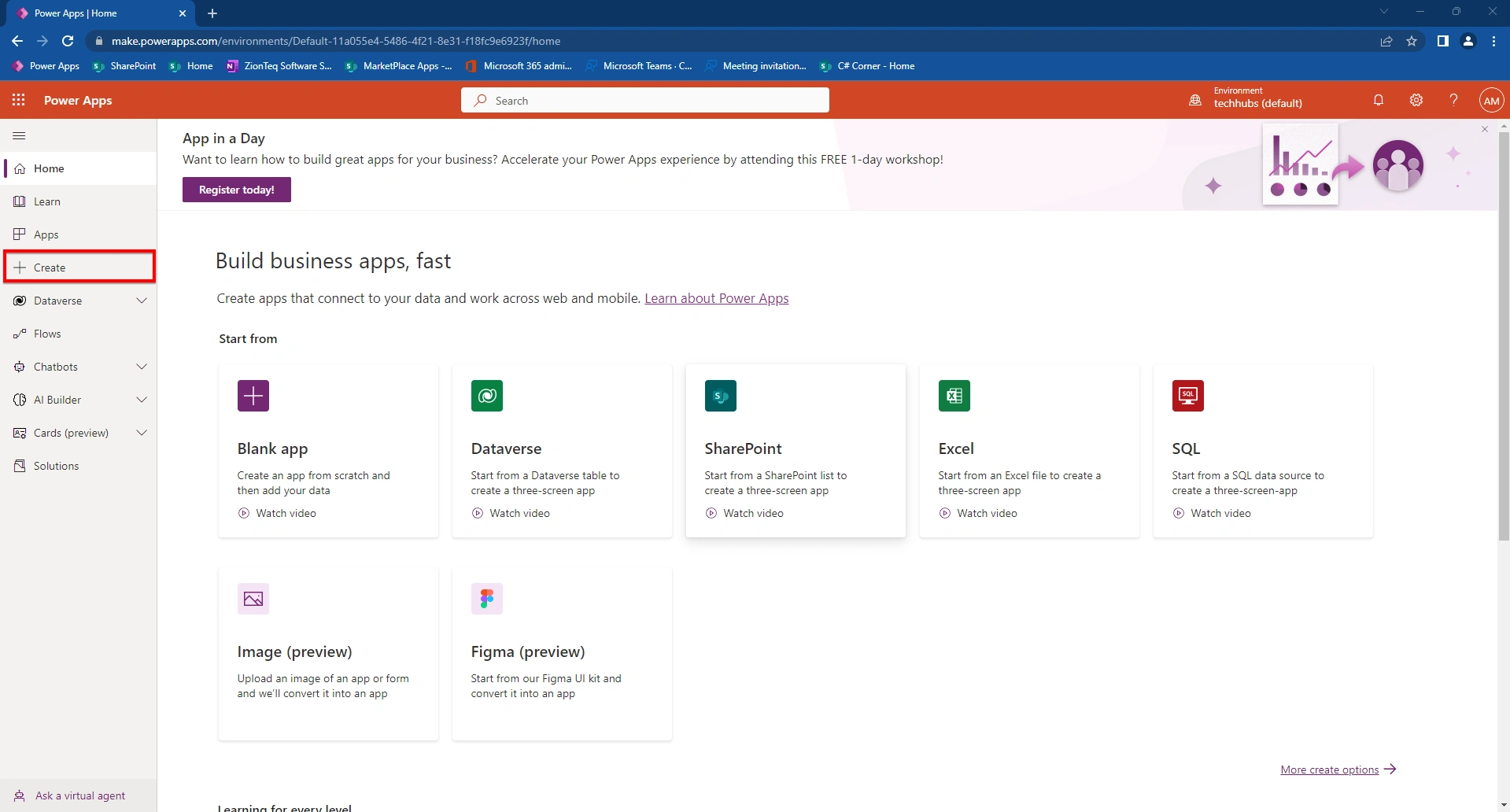Collapse the left navigation hamburger menu
Image resolution: width=1510 pixels, height=812 pixels.
pos(20,136)
